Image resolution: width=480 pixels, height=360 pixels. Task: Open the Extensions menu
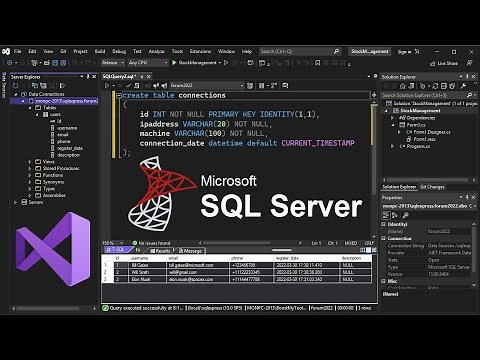[x=200, y=51]
